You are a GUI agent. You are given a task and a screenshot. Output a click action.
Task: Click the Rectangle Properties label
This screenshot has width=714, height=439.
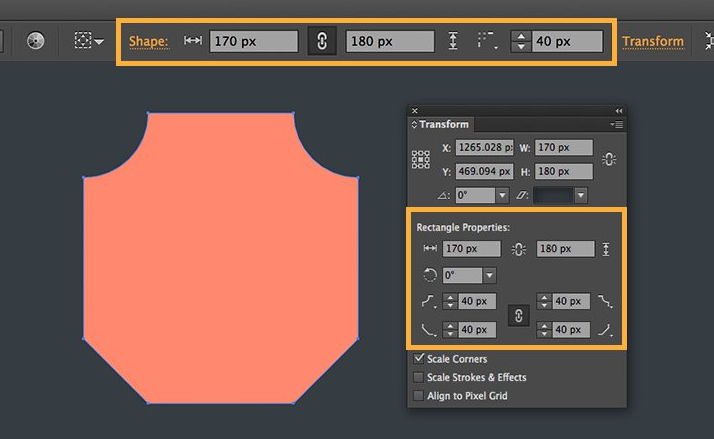click(463, 227)
